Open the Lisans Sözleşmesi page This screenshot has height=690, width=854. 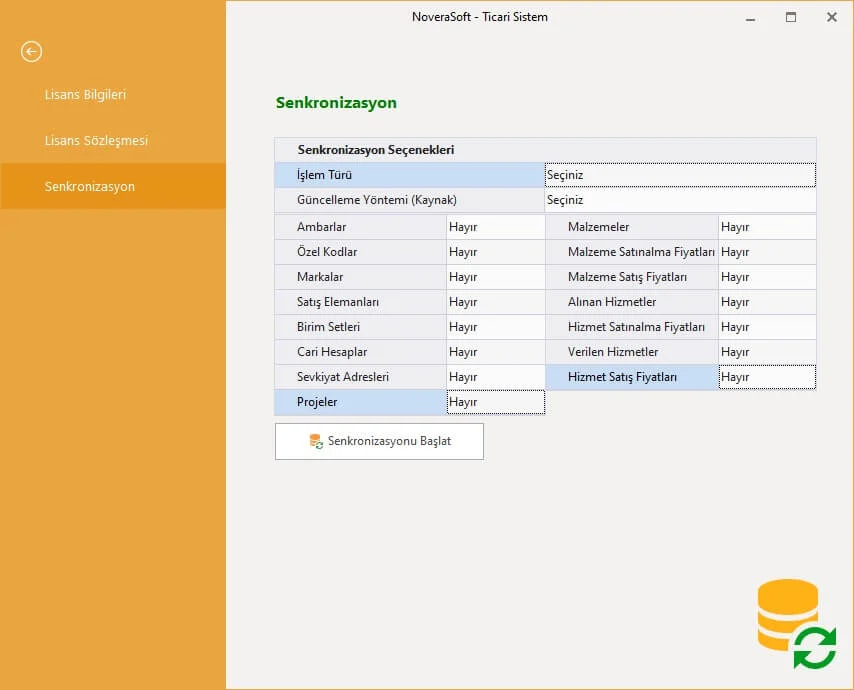coord(96,141)
